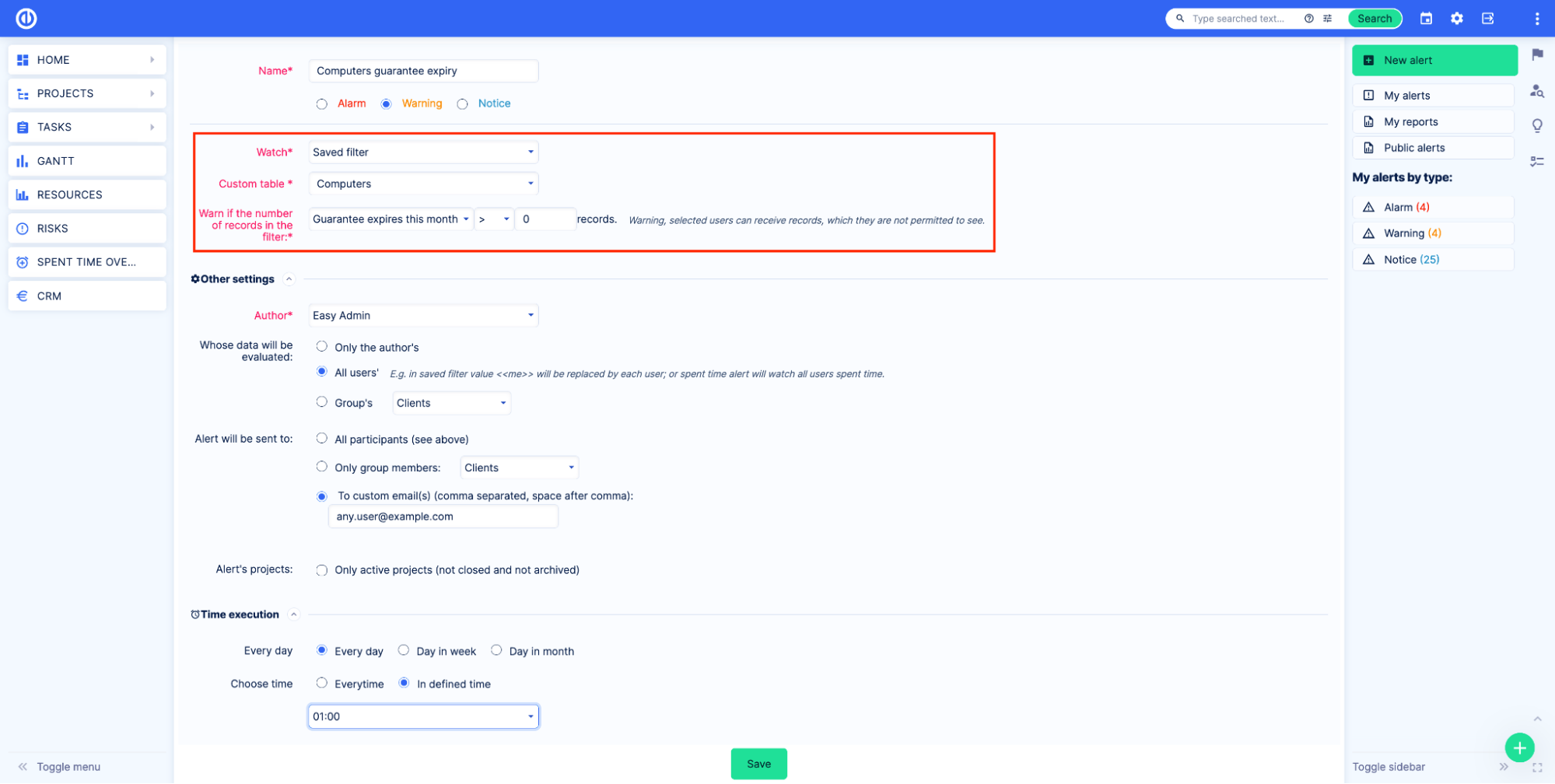The height and width of the screenshot is (784, 1555).
Task: Select Day in week radio option
Action: (x=404, y=650)
